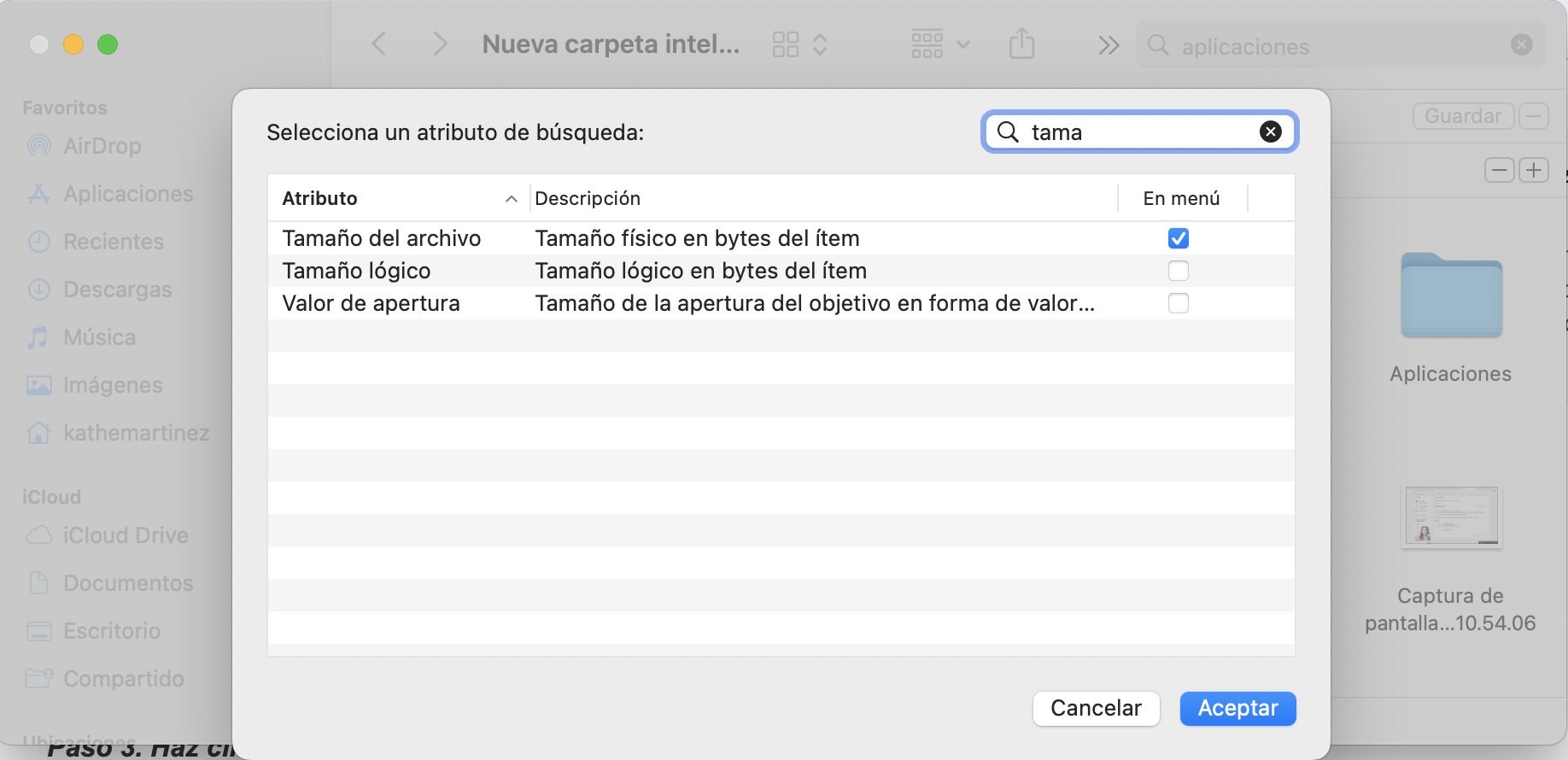Click the Finder search field with 'aplicaciones'

(1340, 46)
